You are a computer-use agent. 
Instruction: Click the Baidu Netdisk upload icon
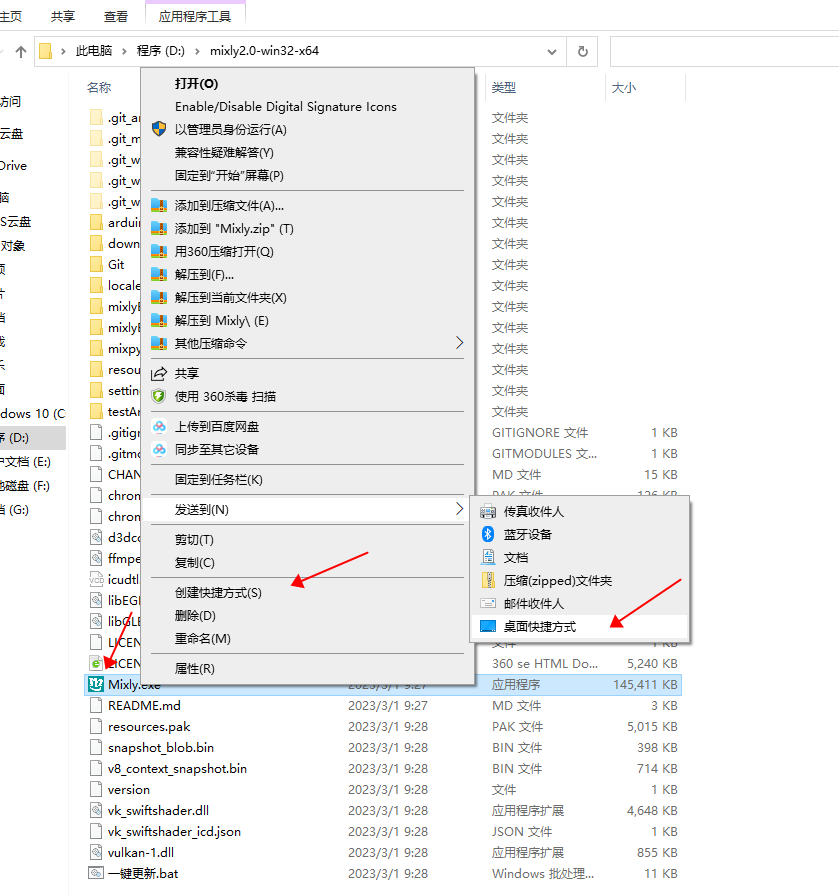158,426
